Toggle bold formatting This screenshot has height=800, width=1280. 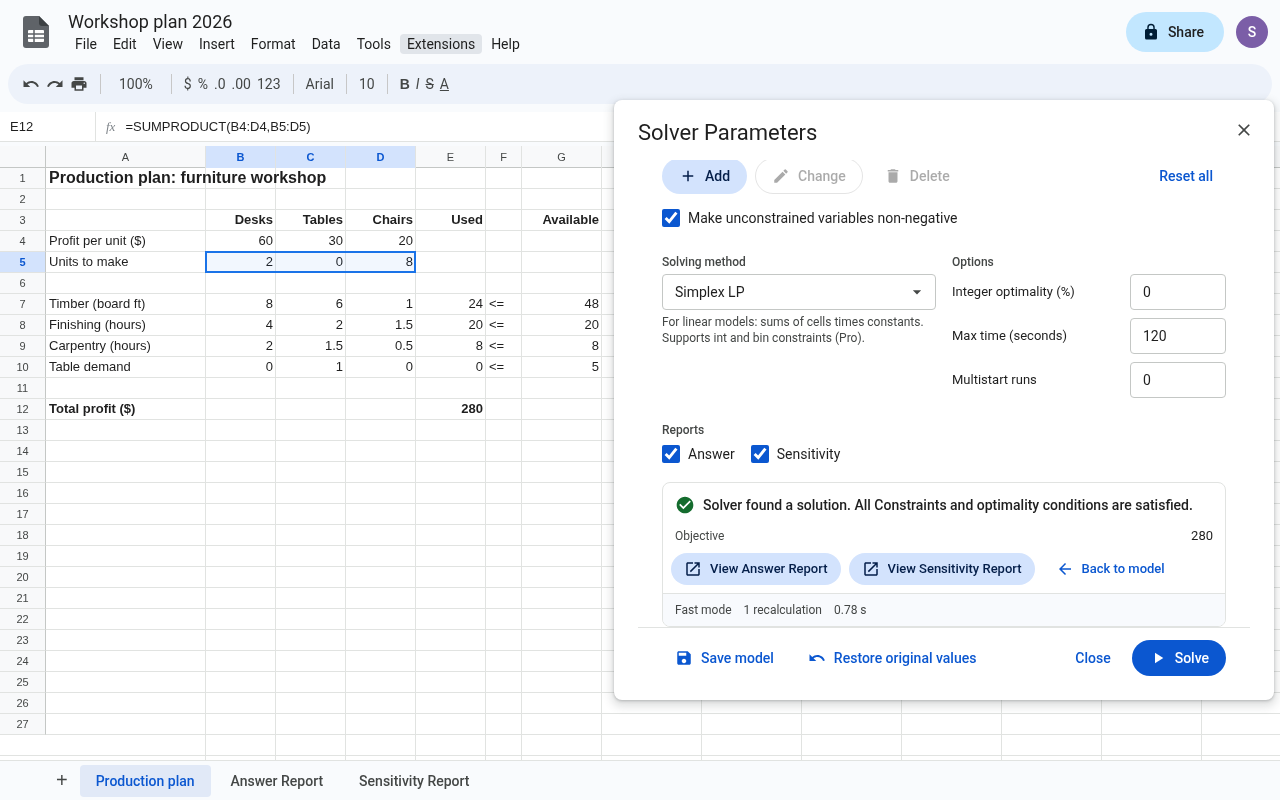[x=405, y=84]
